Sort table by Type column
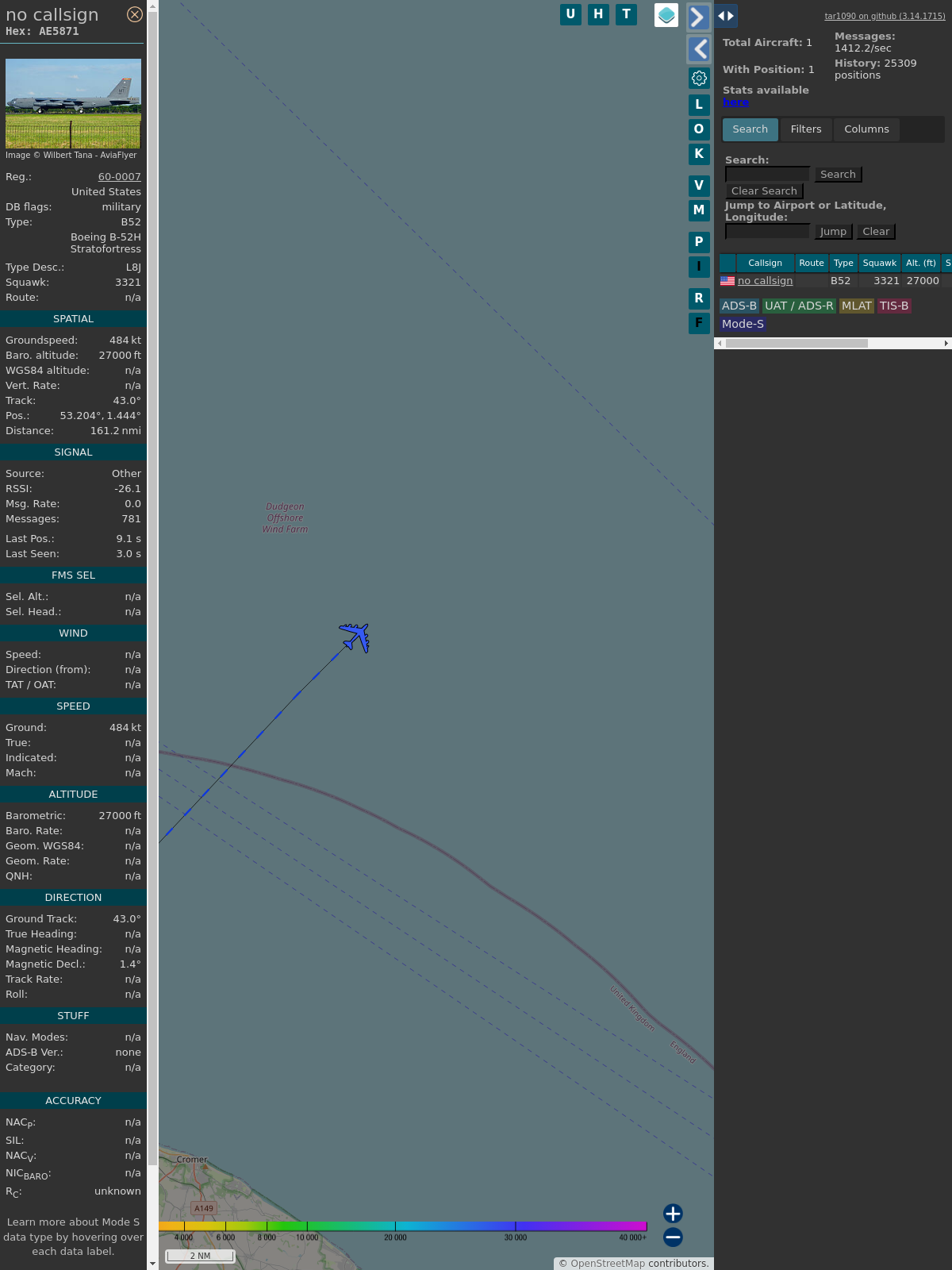The image size is (952, 1270). pyautogui.click(x=843, y=263)
